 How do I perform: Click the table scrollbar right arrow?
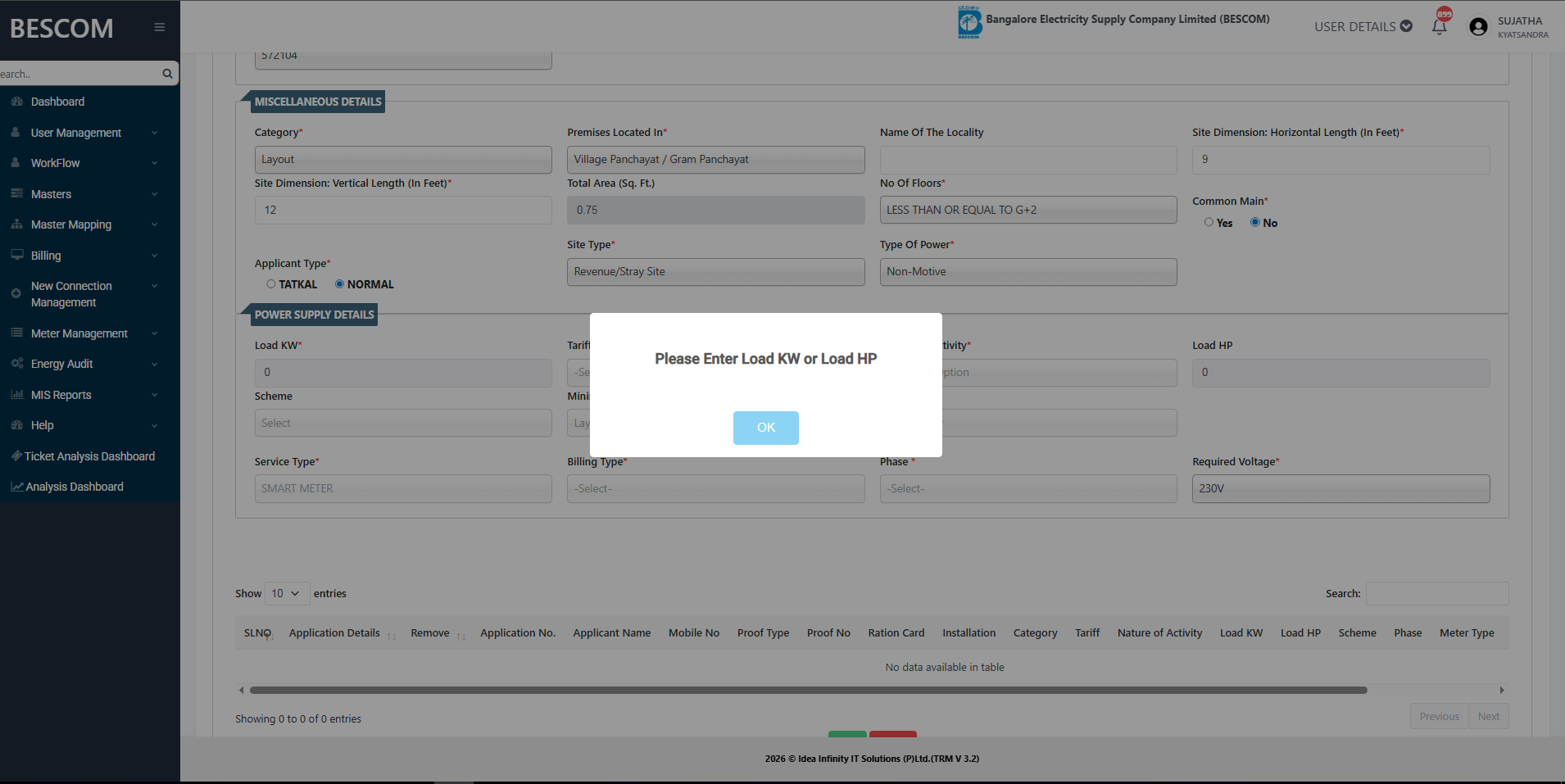pyautogui.click(x=1502, y=690)
